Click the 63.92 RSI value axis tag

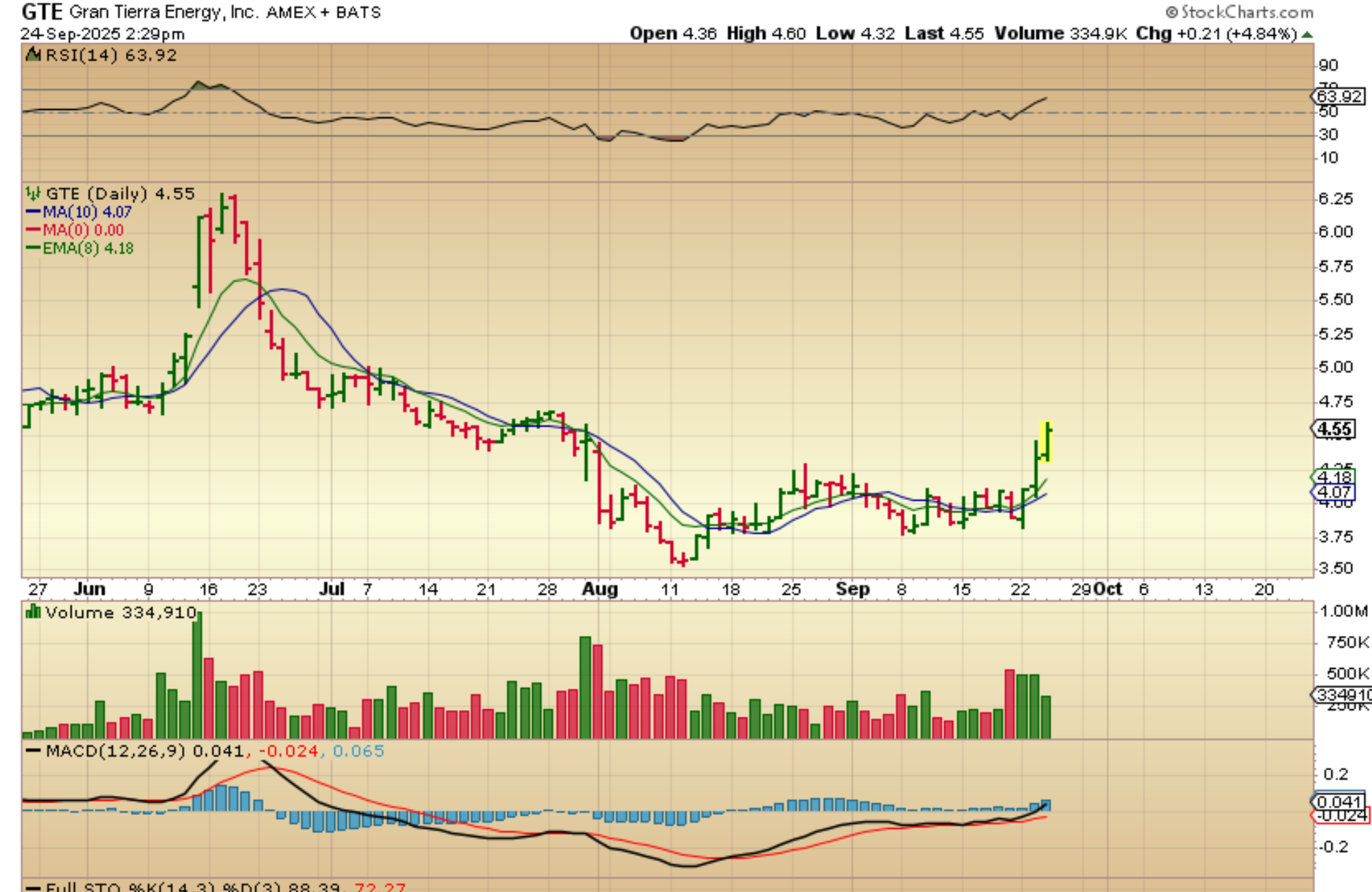pyautogui.click(x=1339, y=96)
